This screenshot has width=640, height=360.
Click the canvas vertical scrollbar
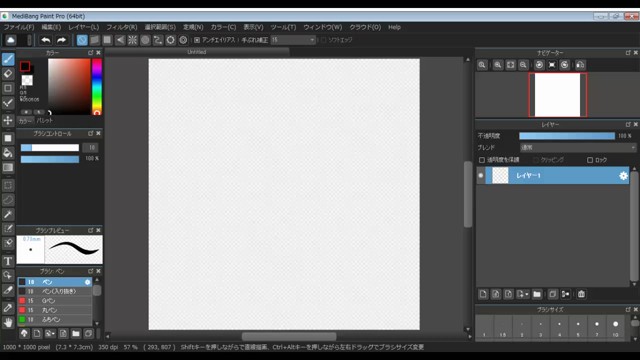click(x=468, y=194)
